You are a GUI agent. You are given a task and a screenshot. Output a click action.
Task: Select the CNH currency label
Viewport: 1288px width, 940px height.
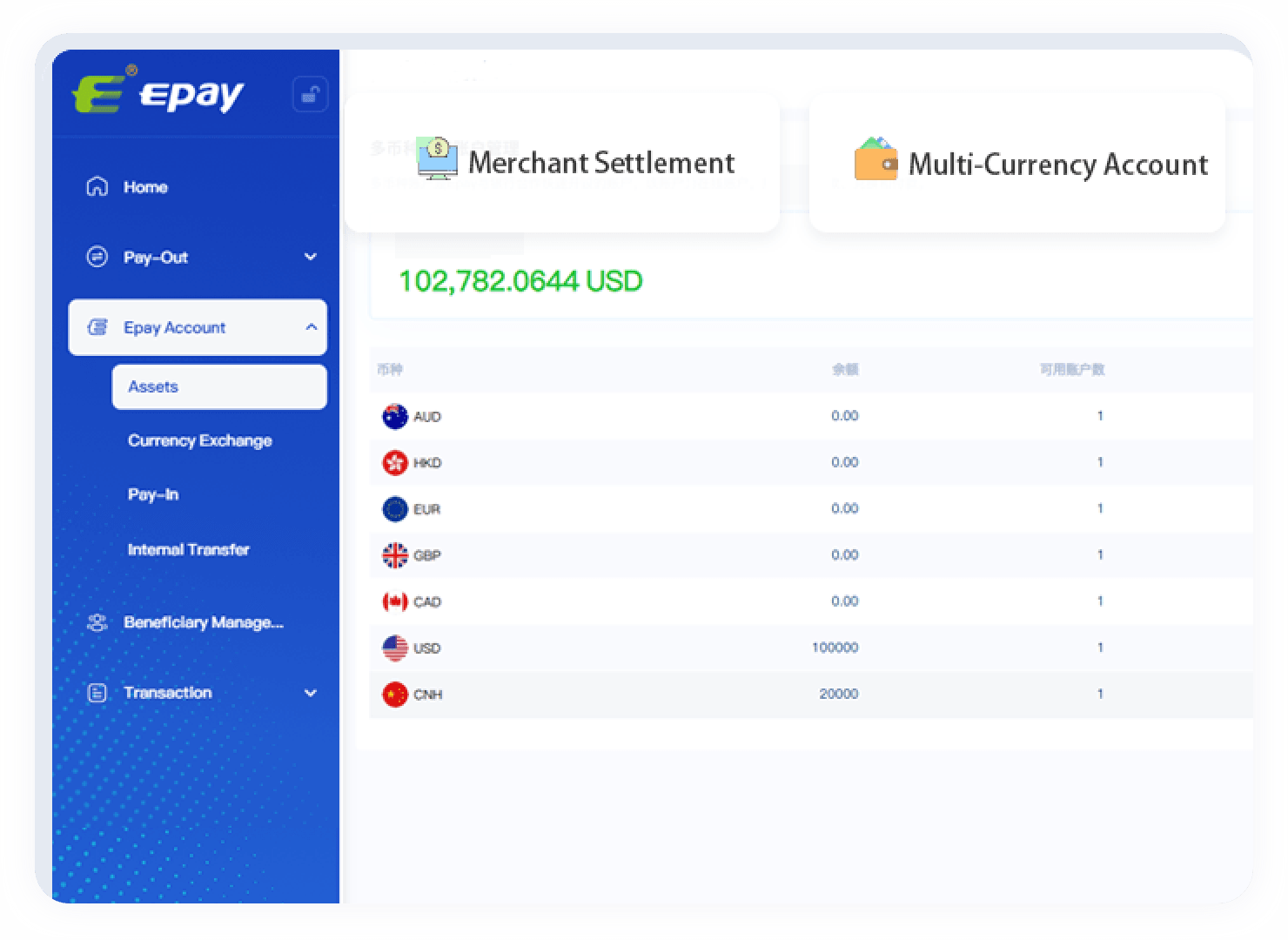pos(428,695)
